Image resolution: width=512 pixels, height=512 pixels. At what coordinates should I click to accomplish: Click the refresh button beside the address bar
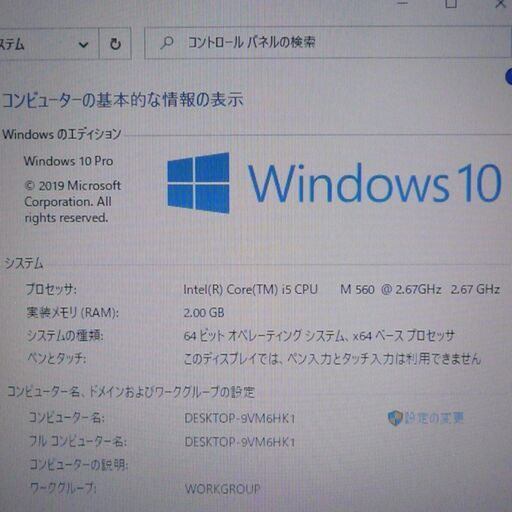pos(115,44)
